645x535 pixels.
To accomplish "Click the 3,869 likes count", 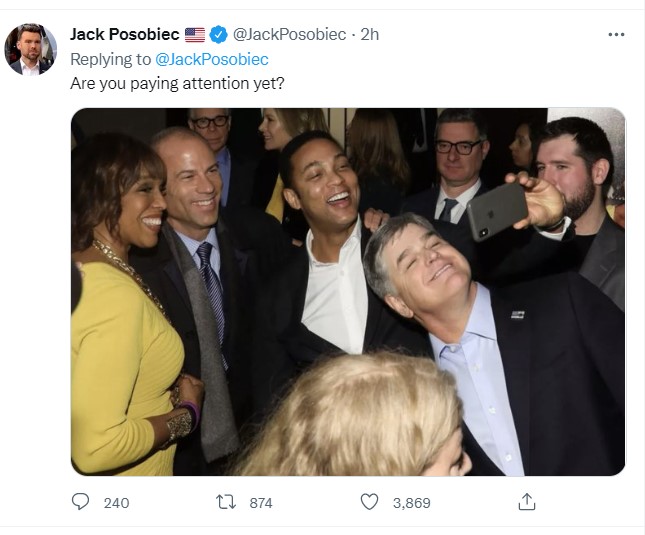I will (x=411, y=503).
